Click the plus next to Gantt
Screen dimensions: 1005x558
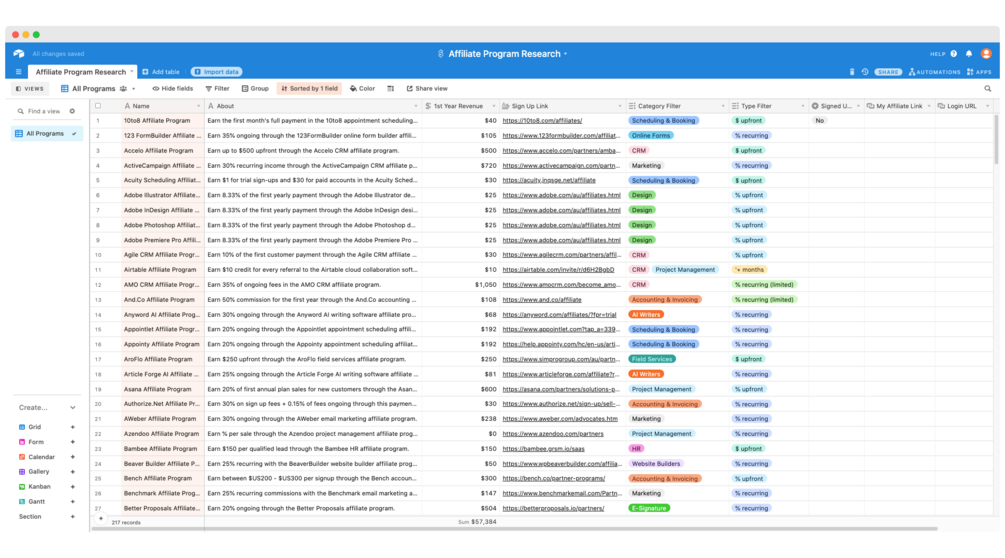point(72,502)
